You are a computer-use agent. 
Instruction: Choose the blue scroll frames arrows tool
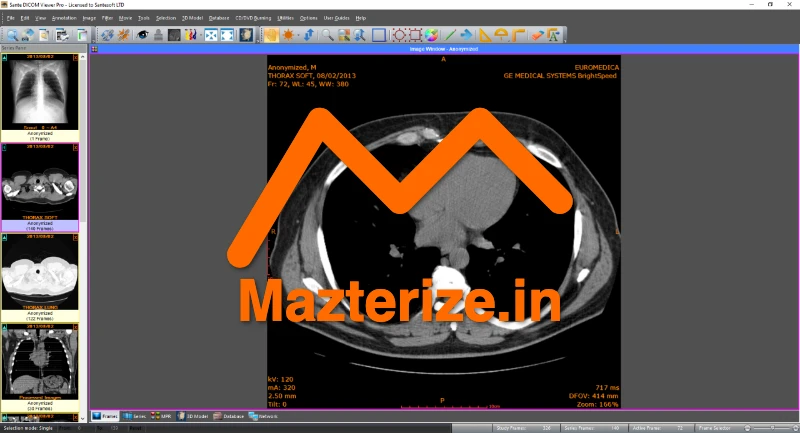coord(309,35)
